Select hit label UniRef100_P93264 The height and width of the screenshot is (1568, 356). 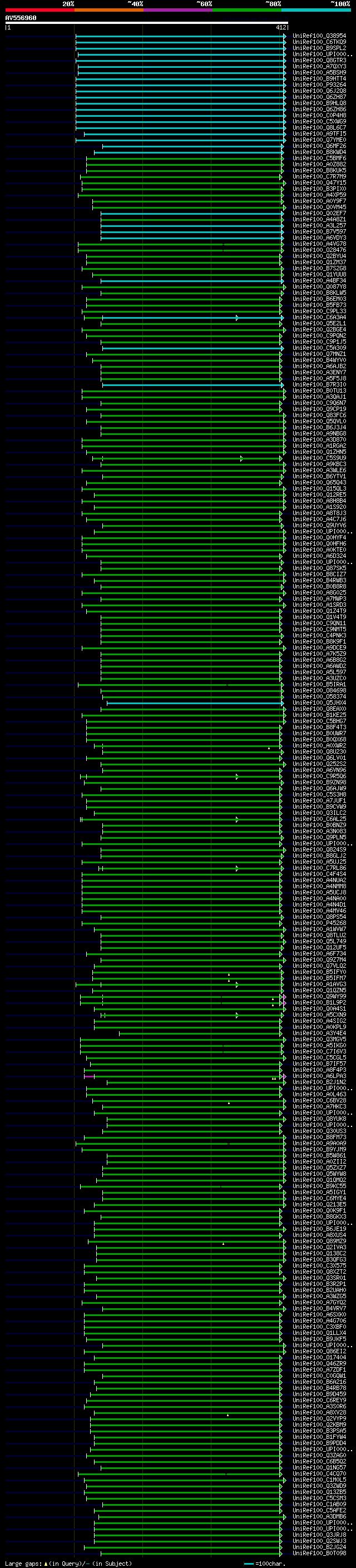[x=319, y=85]
